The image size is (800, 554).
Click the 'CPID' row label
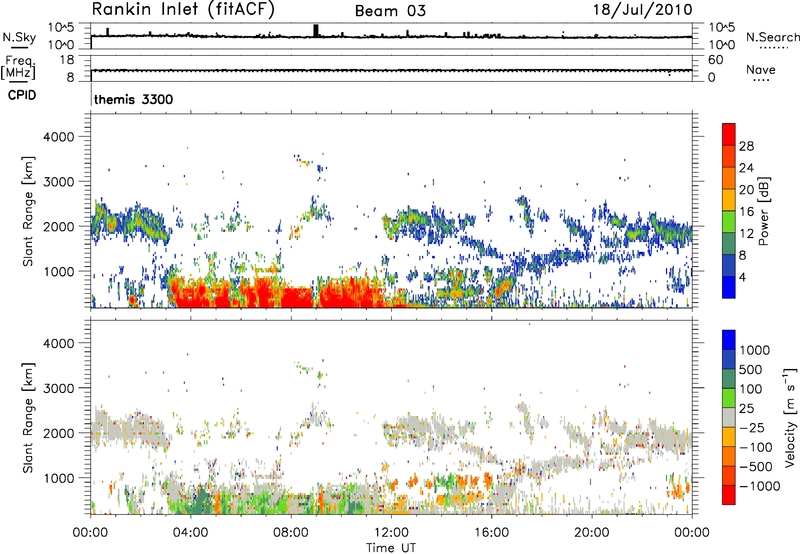tap(22, 95)
